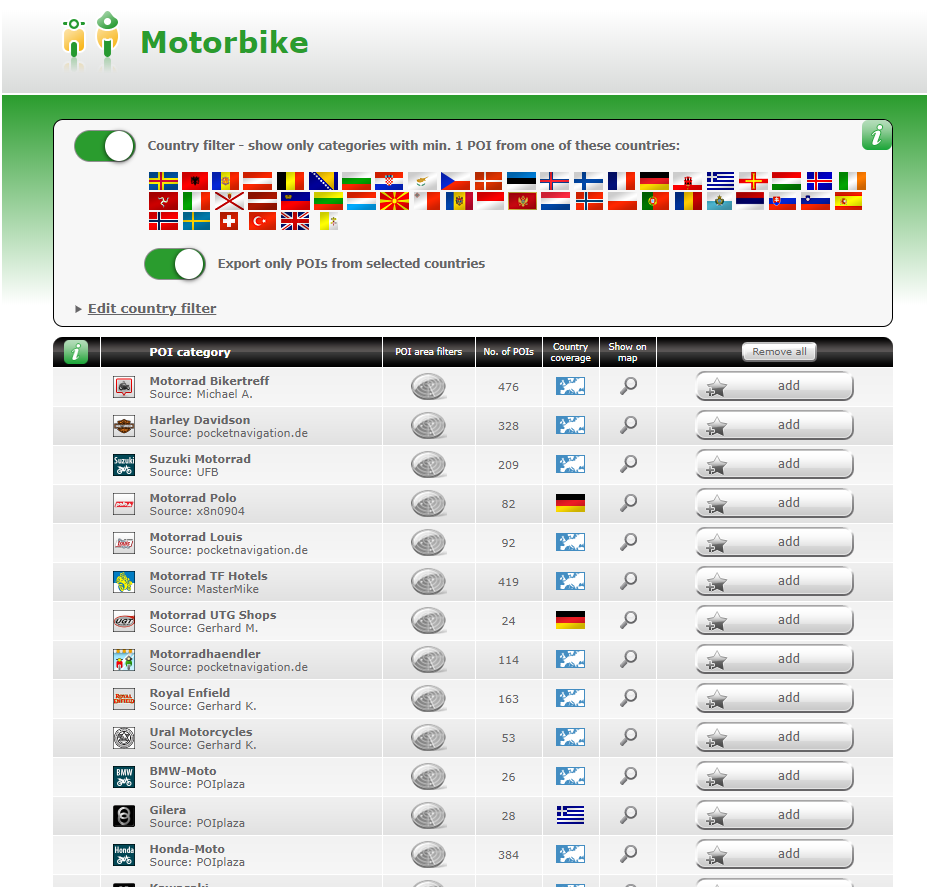Select the Ural Motorcycles category name
The width and height of the screenshot is (929, 889).
click(x=201, y=732)
